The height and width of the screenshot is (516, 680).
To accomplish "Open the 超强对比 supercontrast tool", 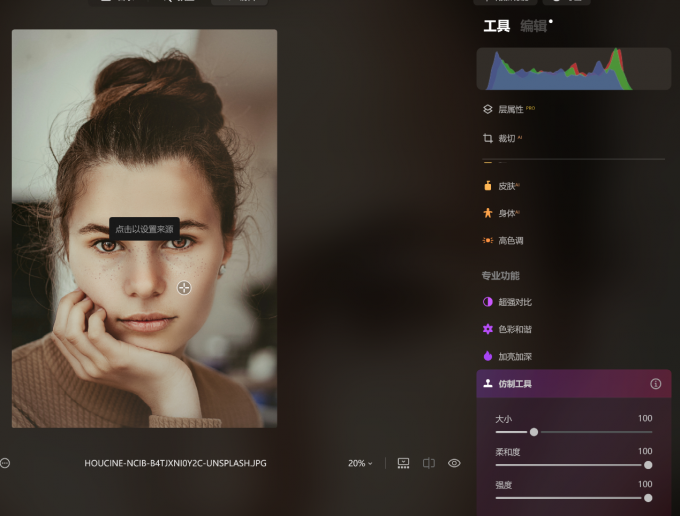I will (515, 301).
